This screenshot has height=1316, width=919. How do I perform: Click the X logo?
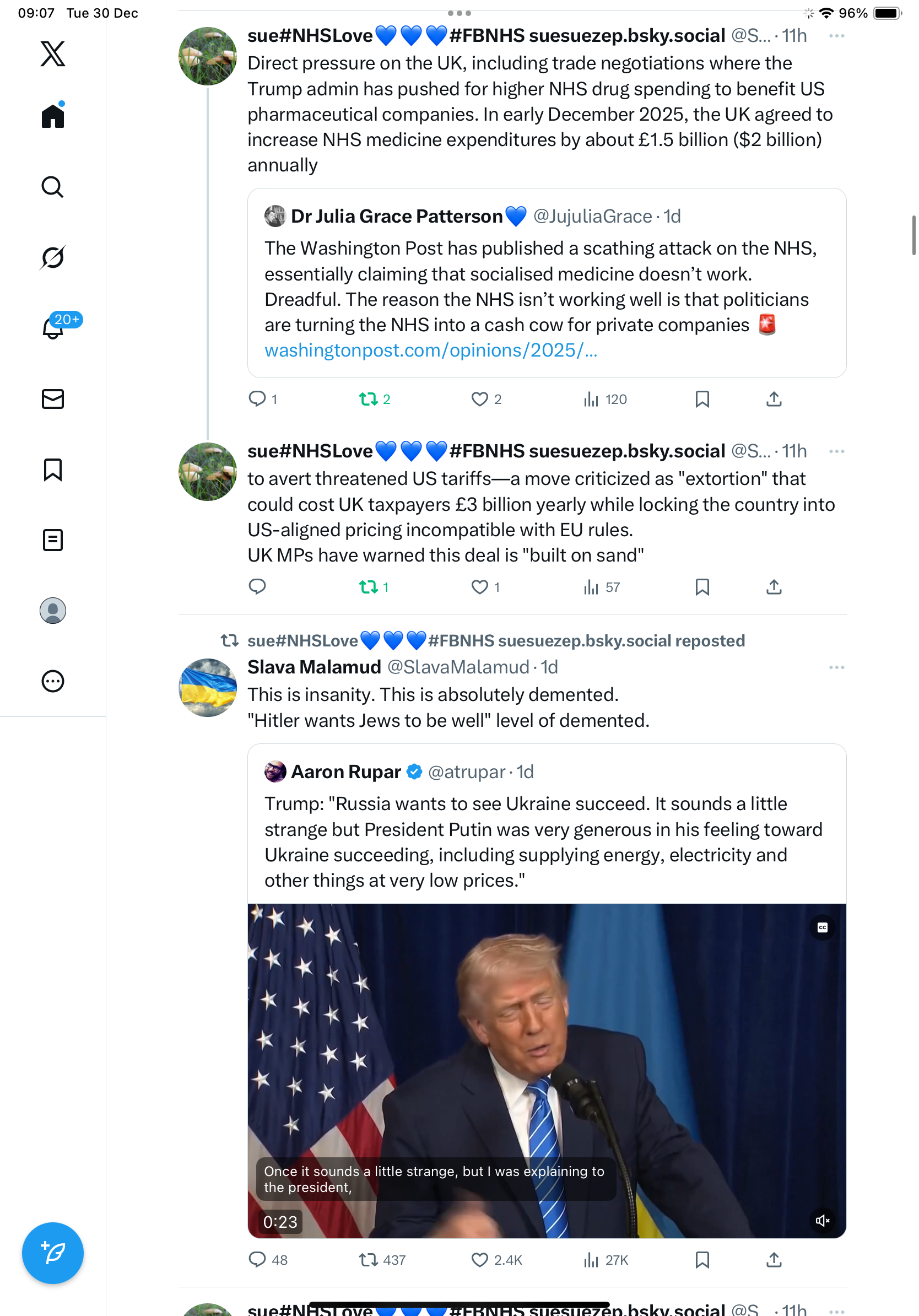pos(53,54)
